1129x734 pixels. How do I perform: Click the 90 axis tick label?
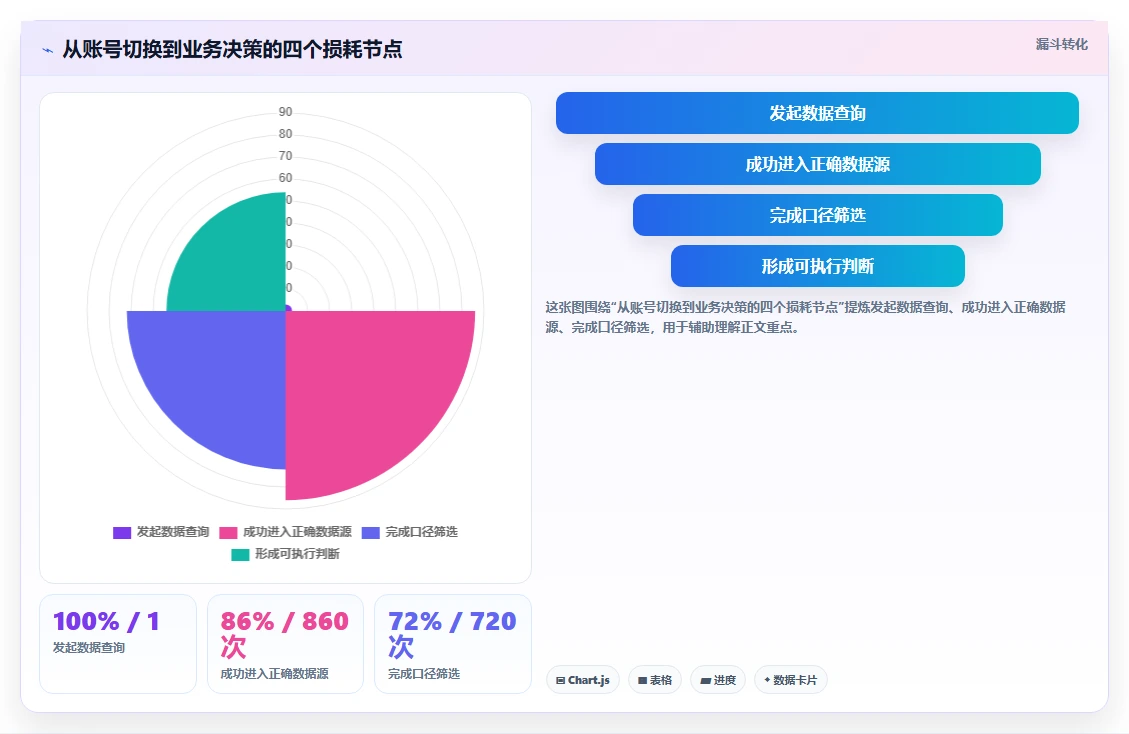286,112
